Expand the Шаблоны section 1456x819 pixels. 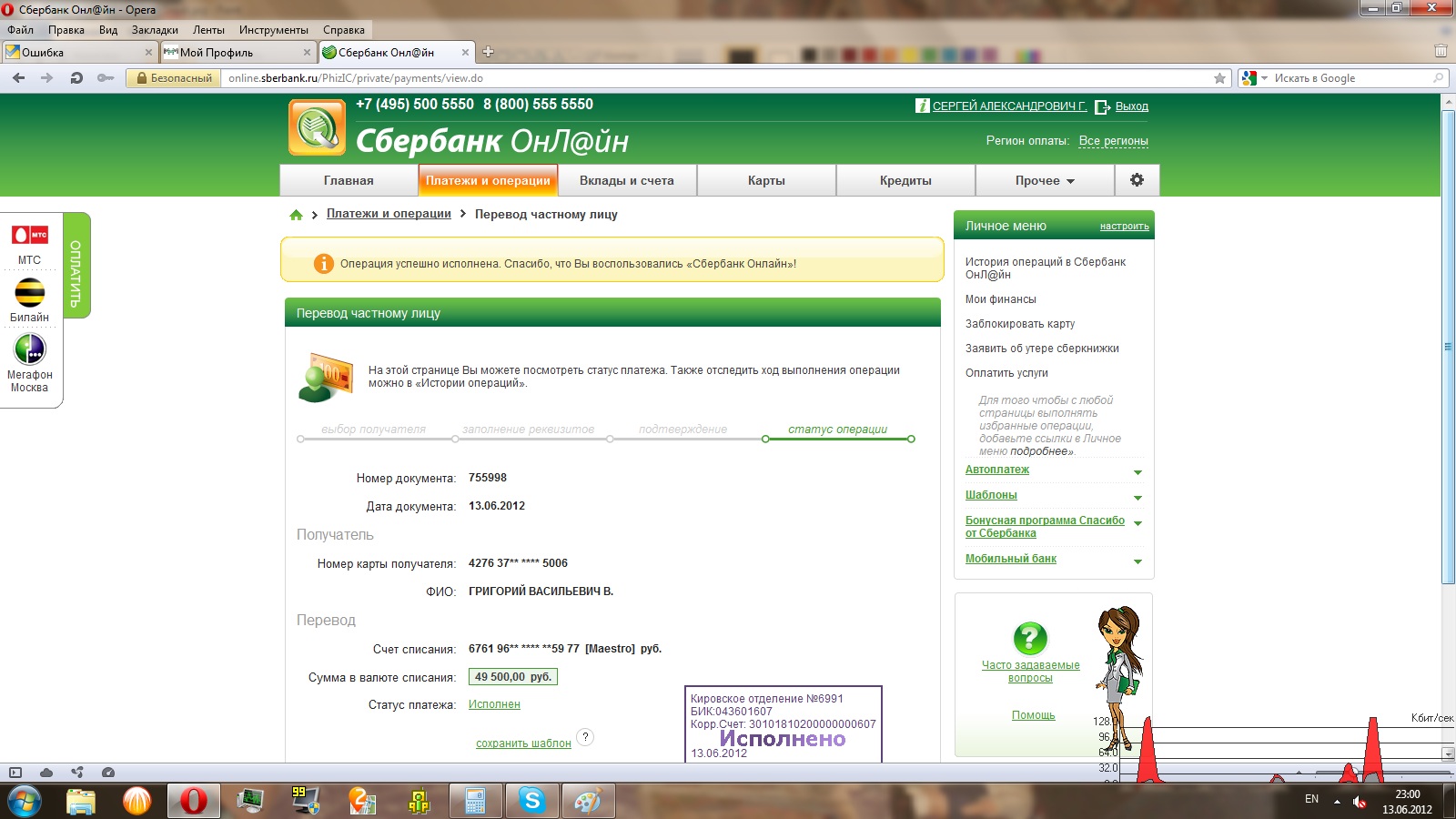click(x=1137, y=498)
